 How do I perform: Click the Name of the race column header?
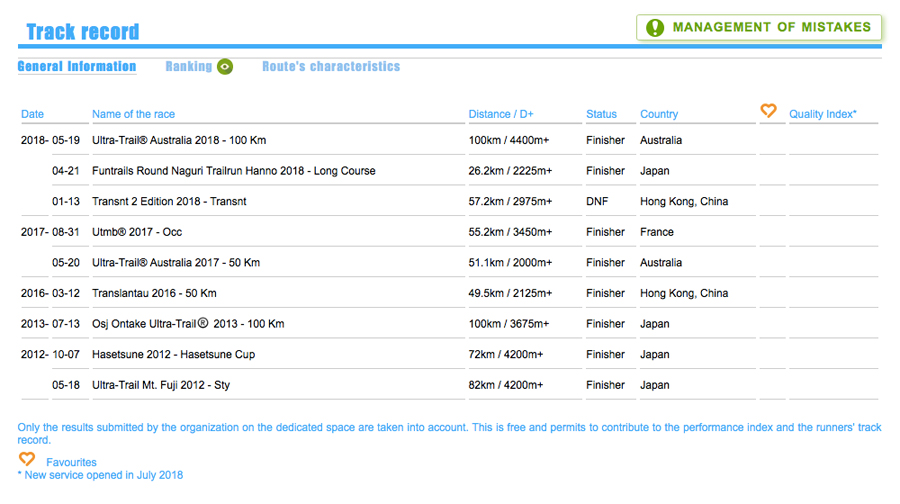pos(133,114)
